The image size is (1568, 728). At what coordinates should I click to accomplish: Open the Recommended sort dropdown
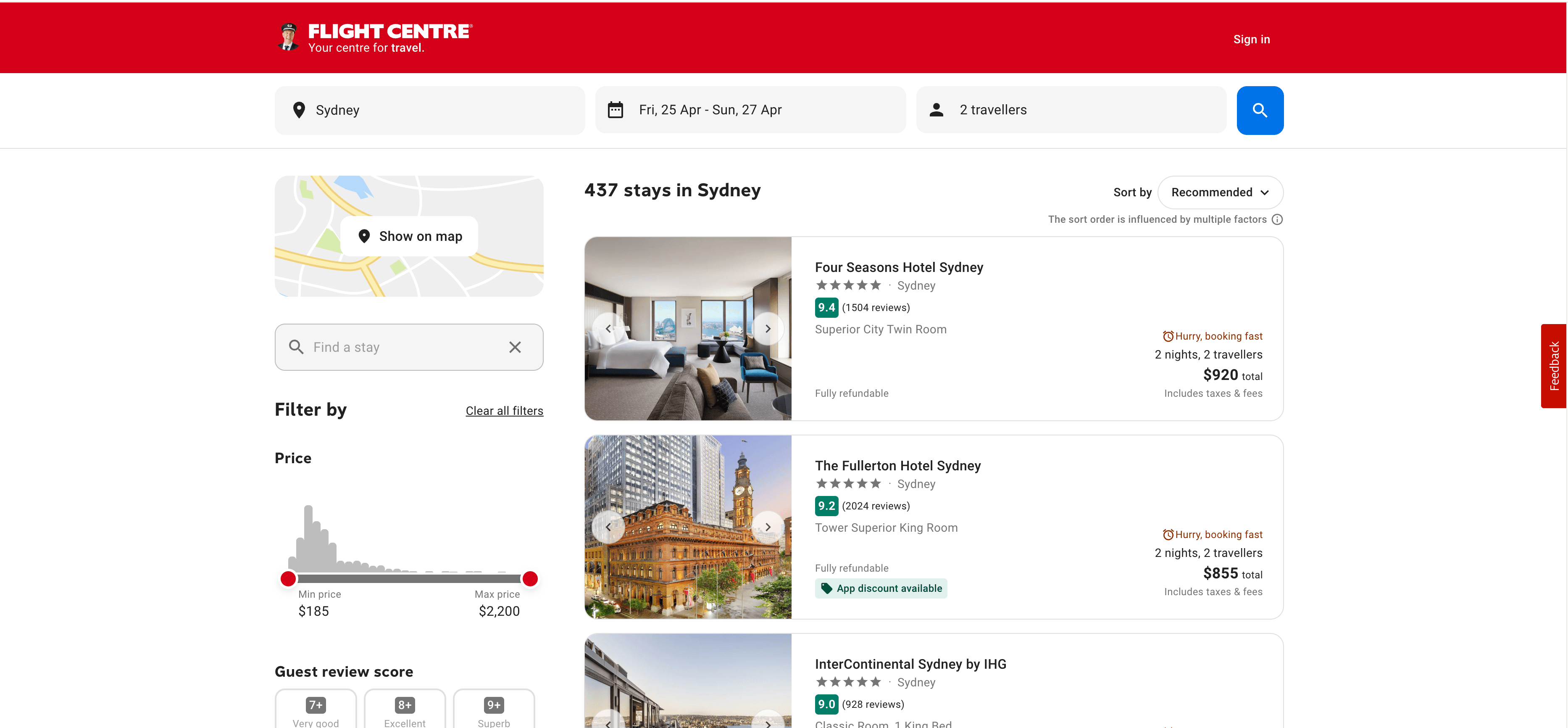[x=1220, y=193]
